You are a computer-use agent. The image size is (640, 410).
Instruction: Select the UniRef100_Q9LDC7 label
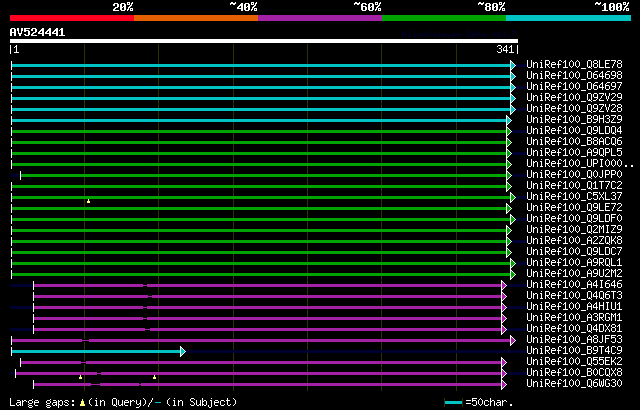(574, 252)
